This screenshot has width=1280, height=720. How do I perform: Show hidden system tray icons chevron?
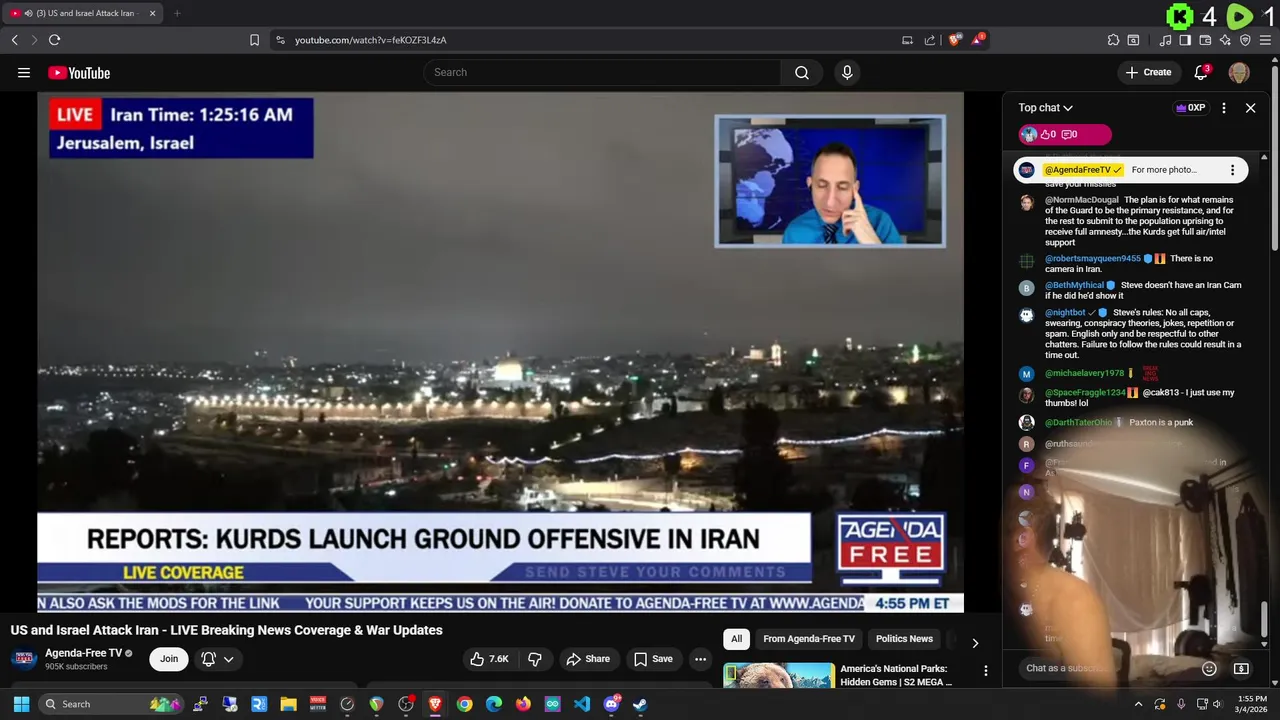click(x=1138, y=704)
